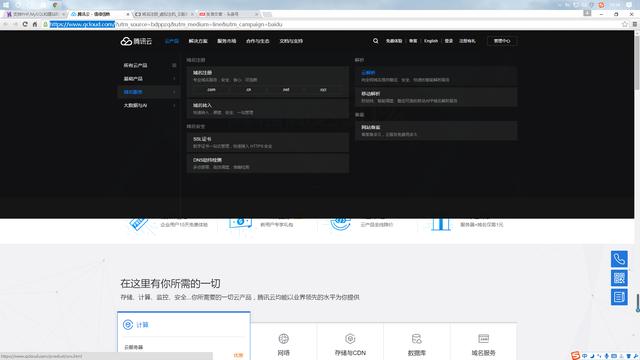Click the Tencent Cloud logo

(136, 41)
